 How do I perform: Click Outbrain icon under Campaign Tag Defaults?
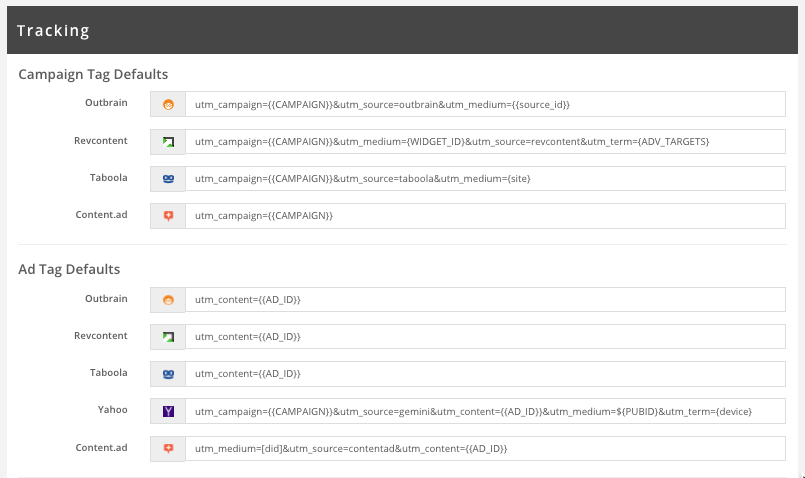pos(168,104)
